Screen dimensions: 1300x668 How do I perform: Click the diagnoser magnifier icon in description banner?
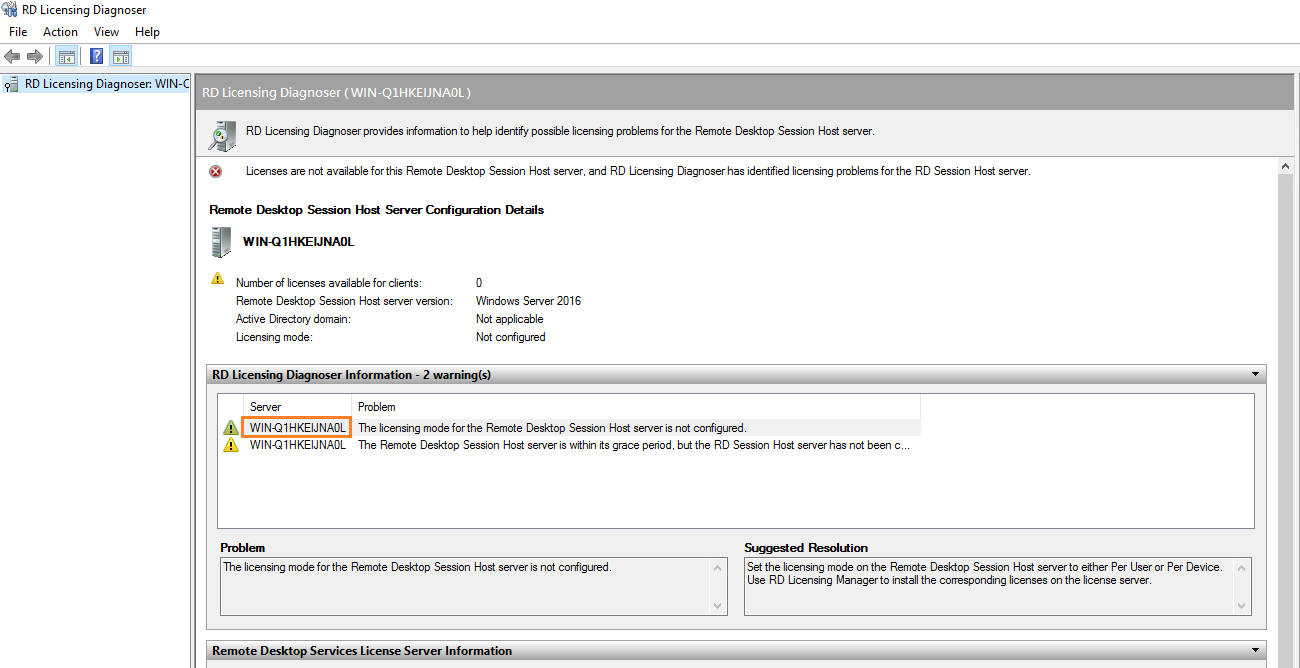(222, 134)
